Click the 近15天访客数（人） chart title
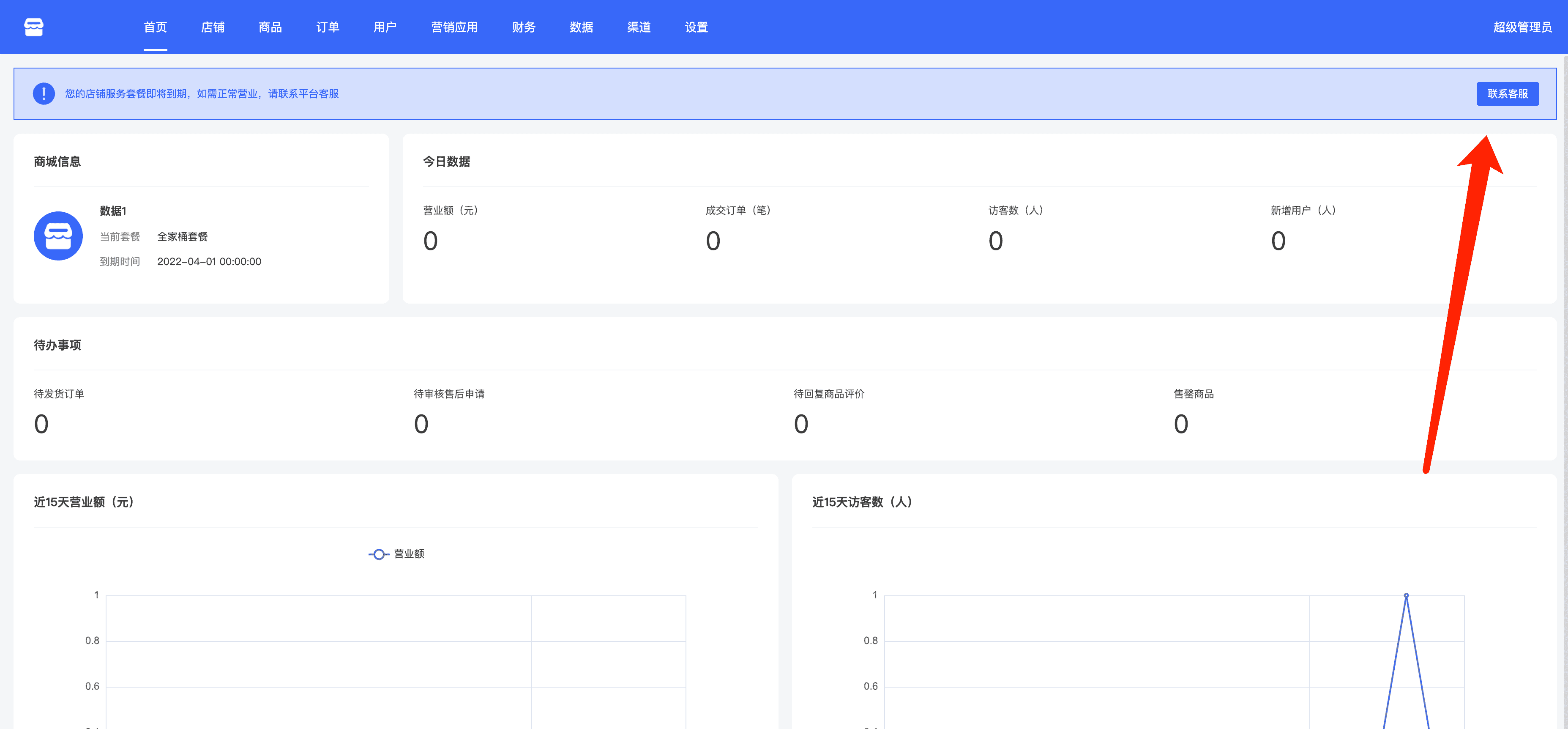This screenshot has height=729, width=1568. point(863,502)
